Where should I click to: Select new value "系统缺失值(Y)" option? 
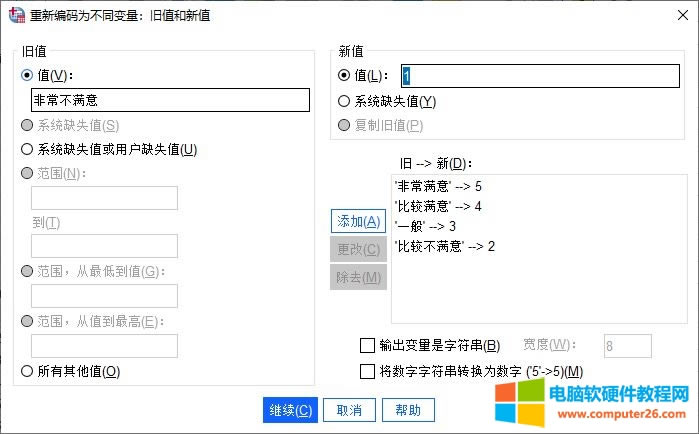click(x=345, y=100)
